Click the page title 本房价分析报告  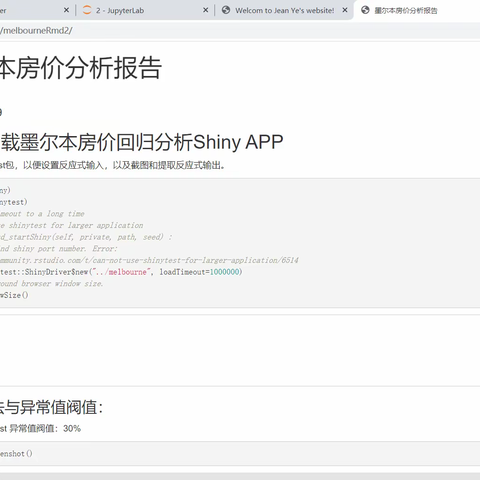(81, 67)
